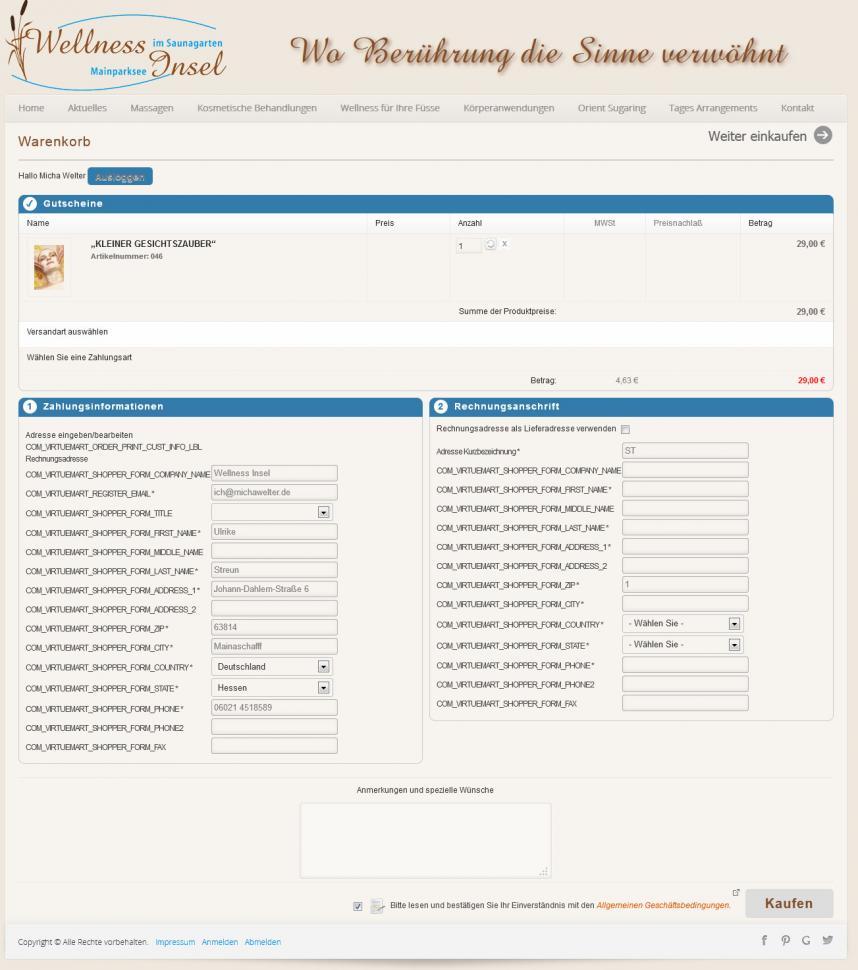Click the quantity update refresh icon
This screenshot has height=970, width=858.
click(x=490, y=245)
